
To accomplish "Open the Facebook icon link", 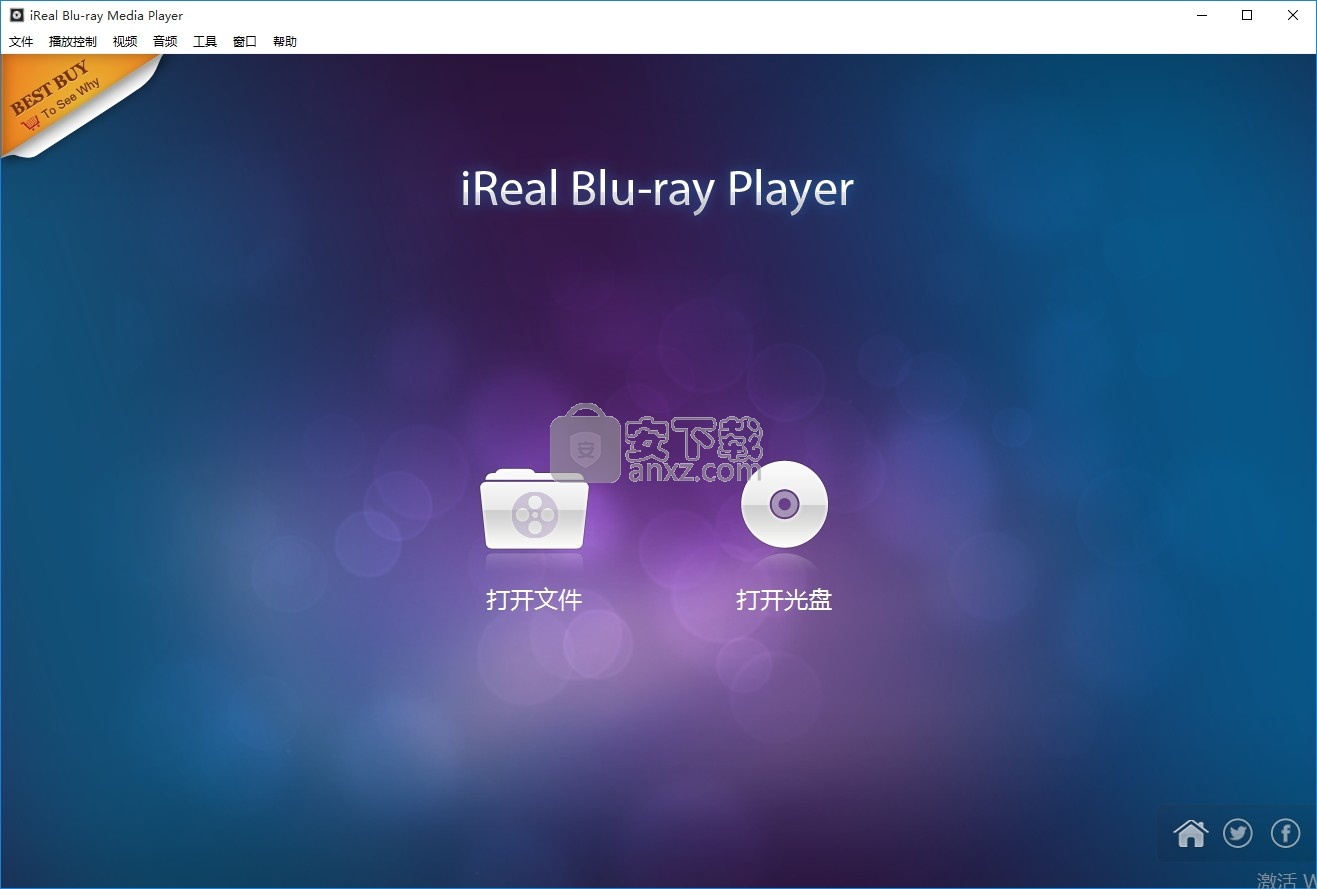I will [x=1285, y=832].
